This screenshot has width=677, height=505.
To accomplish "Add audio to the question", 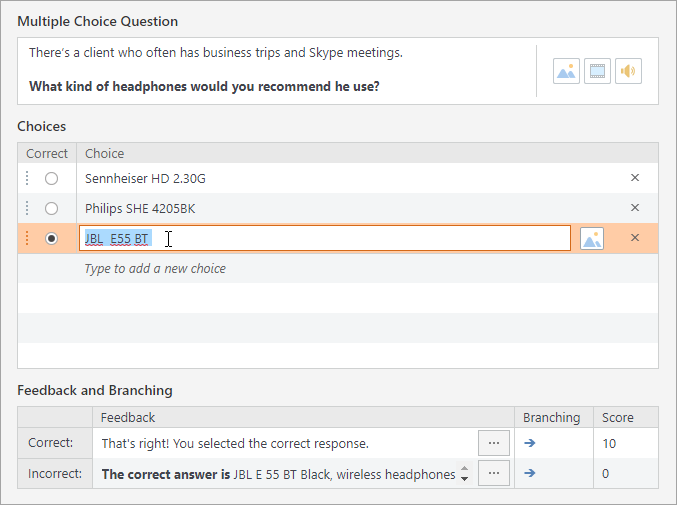I will 628,71.
